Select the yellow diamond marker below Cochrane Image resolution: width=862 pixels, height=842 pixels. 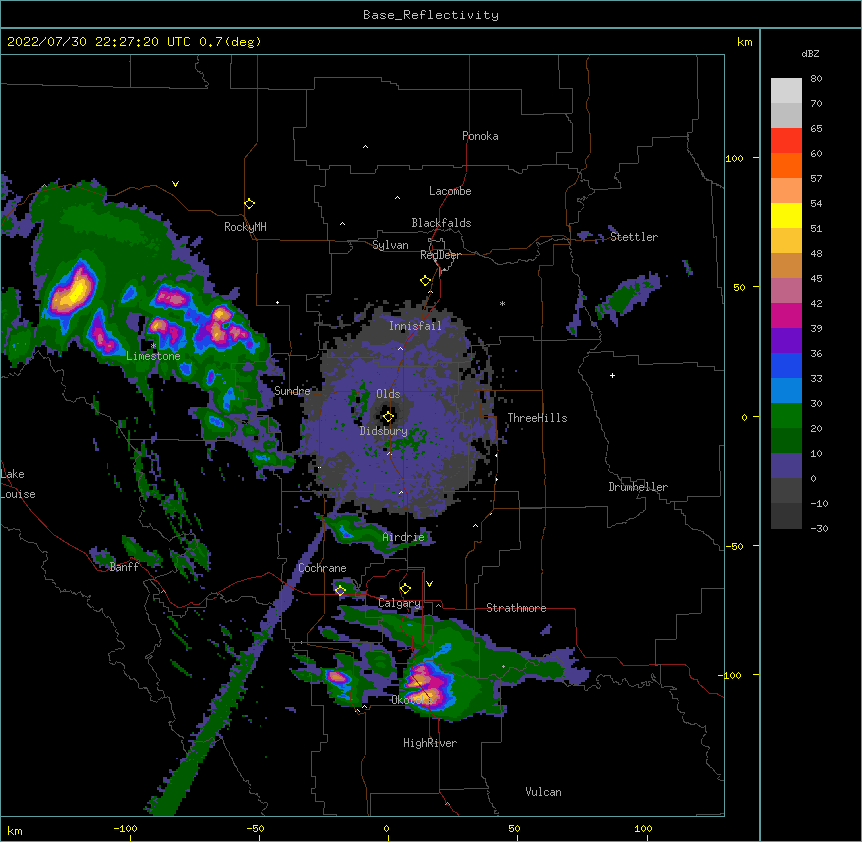tap(340, 590)
